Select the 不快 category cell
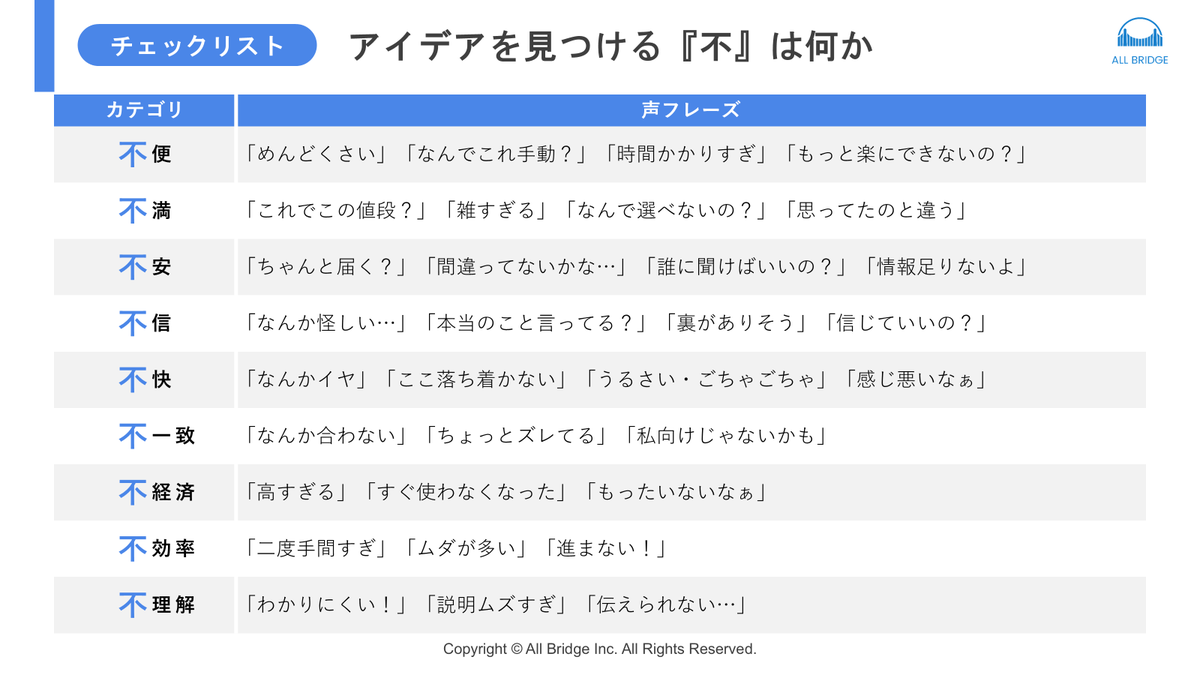Viewport: 1200px width, 675px height. click(x=144, y=379)
